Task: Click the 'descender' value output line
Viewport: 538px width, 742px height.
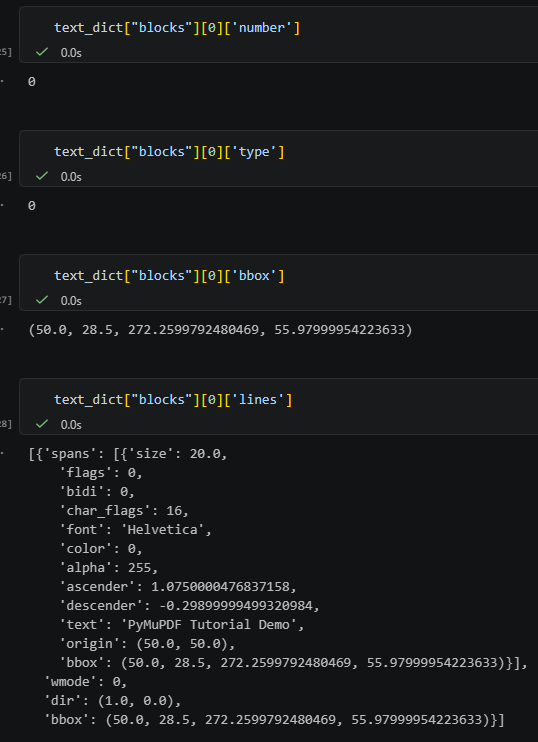Action: pyautogui.click(x=189, y=606)
